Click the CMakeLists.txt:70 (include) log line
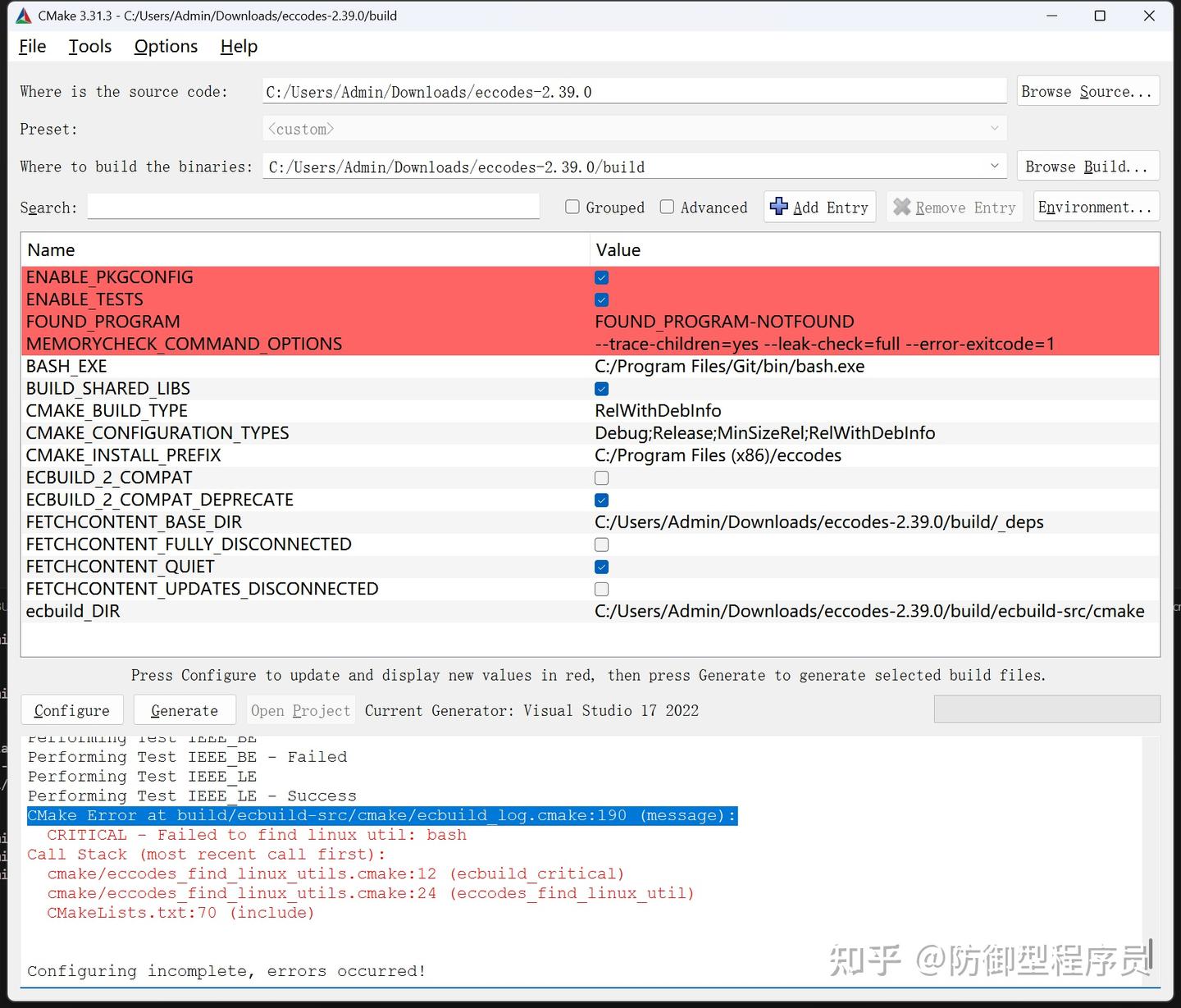The height and width of the screenshot is (1008, 1181). pyautogui.click(x=180, y=913)
